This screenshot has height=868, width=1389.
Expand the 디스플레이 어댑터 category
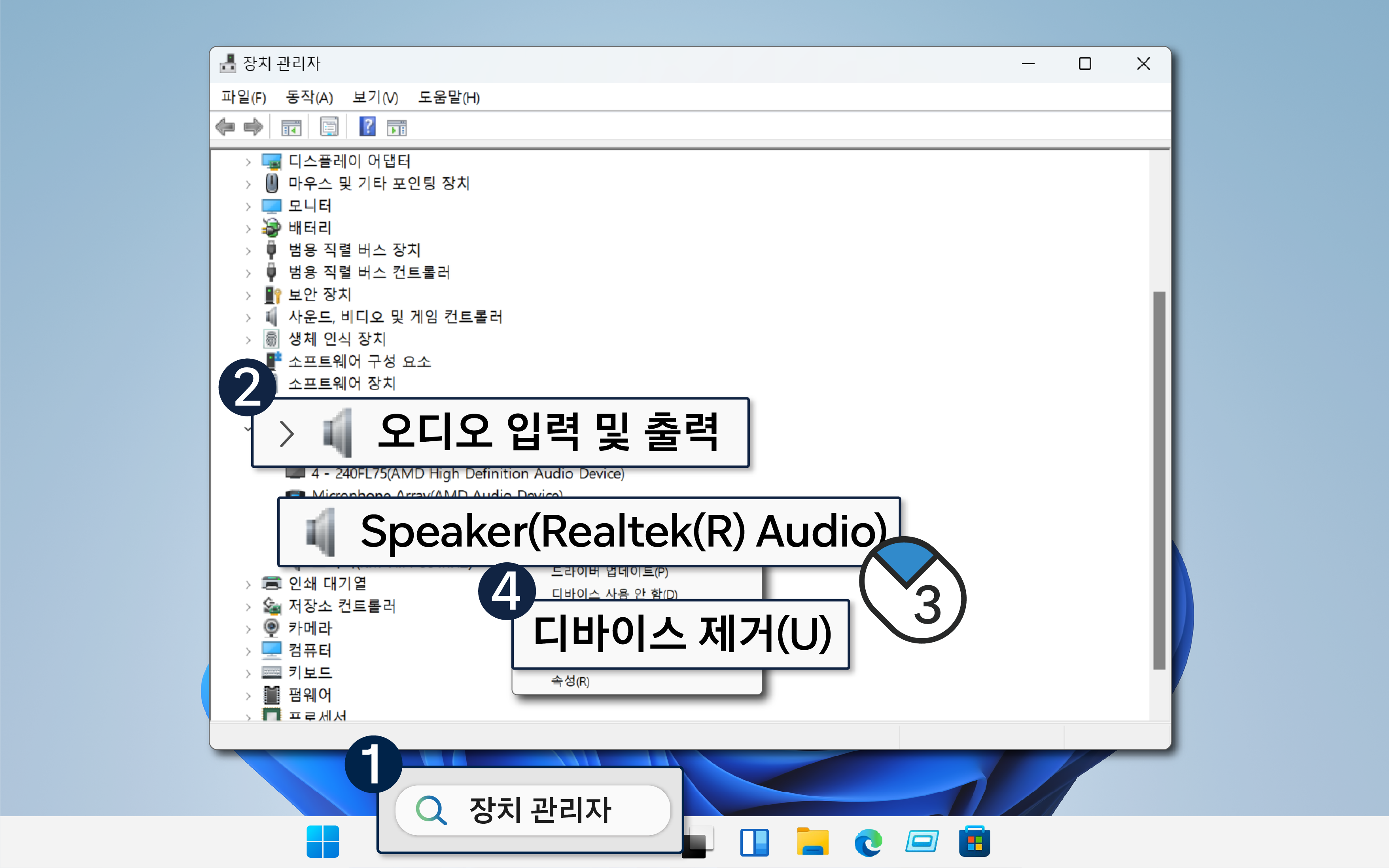248,162
